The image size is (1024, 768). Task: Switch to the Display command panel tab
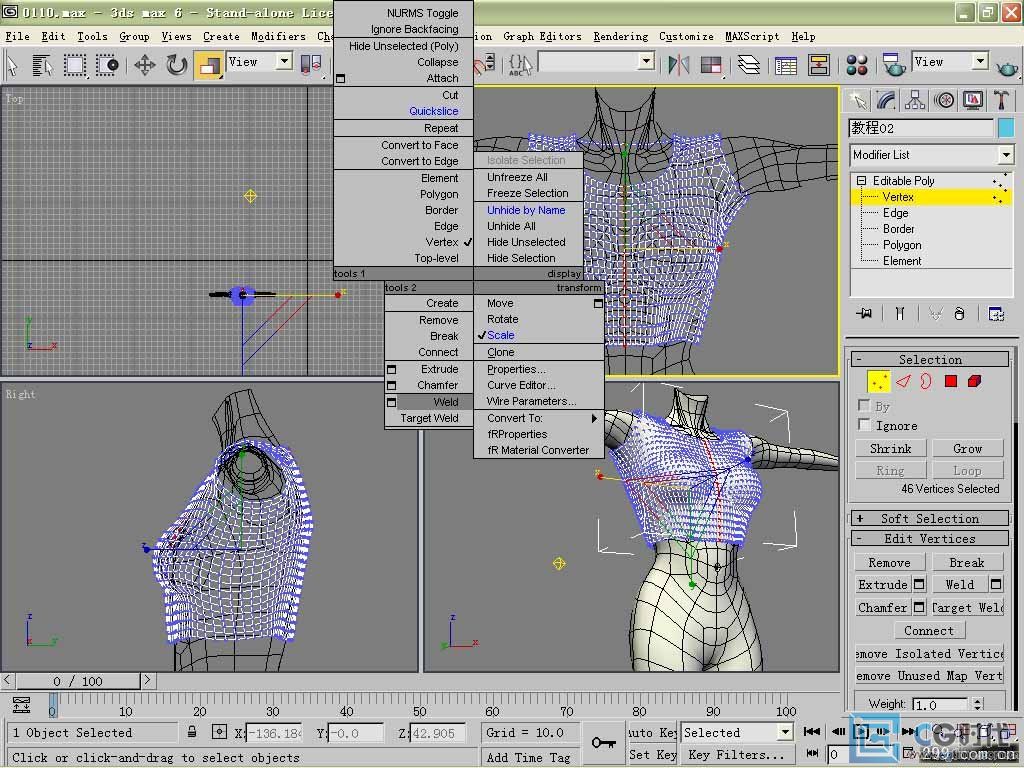tap(972, 101)
